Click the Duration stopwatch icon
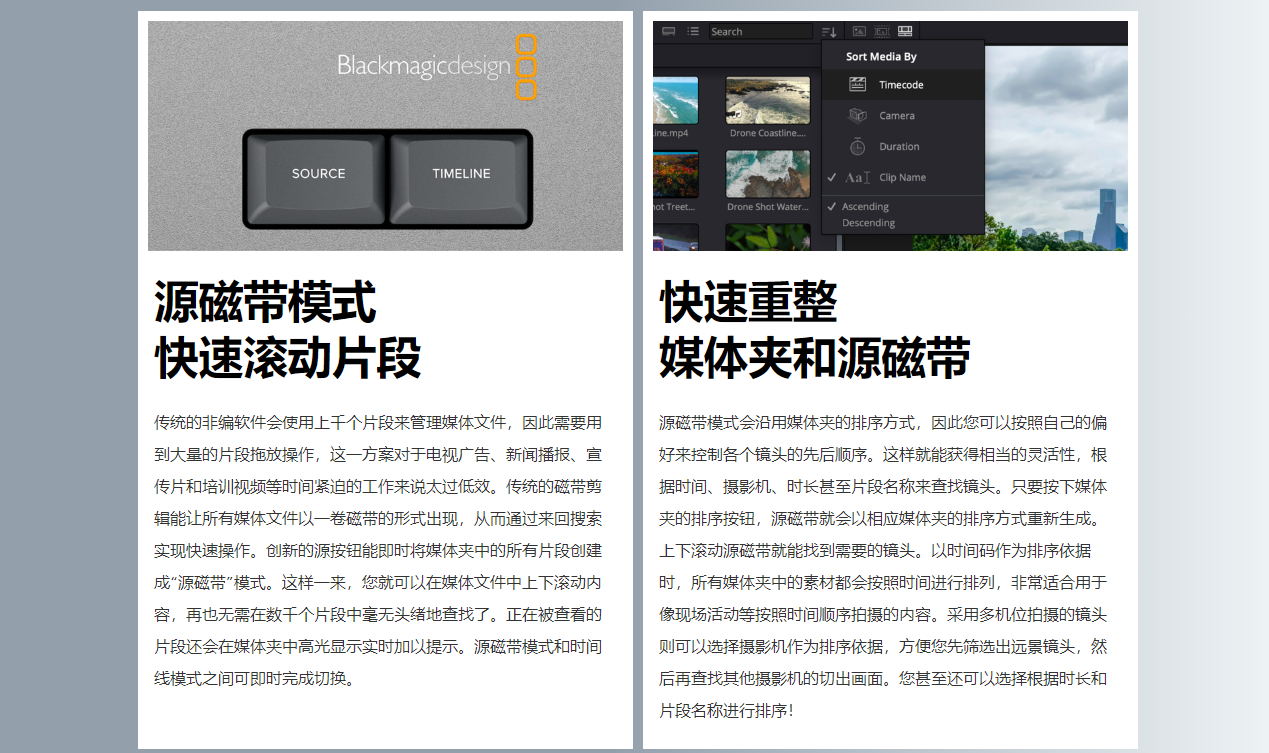Screen dimensions: 1269x753 tap(857, 146)
